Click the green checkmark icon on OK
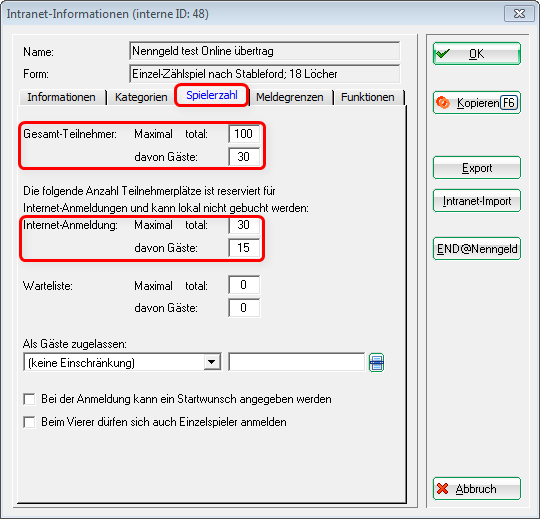Viewport: 540px width, 519px height. pyautogui.click(x=442, y=54)
